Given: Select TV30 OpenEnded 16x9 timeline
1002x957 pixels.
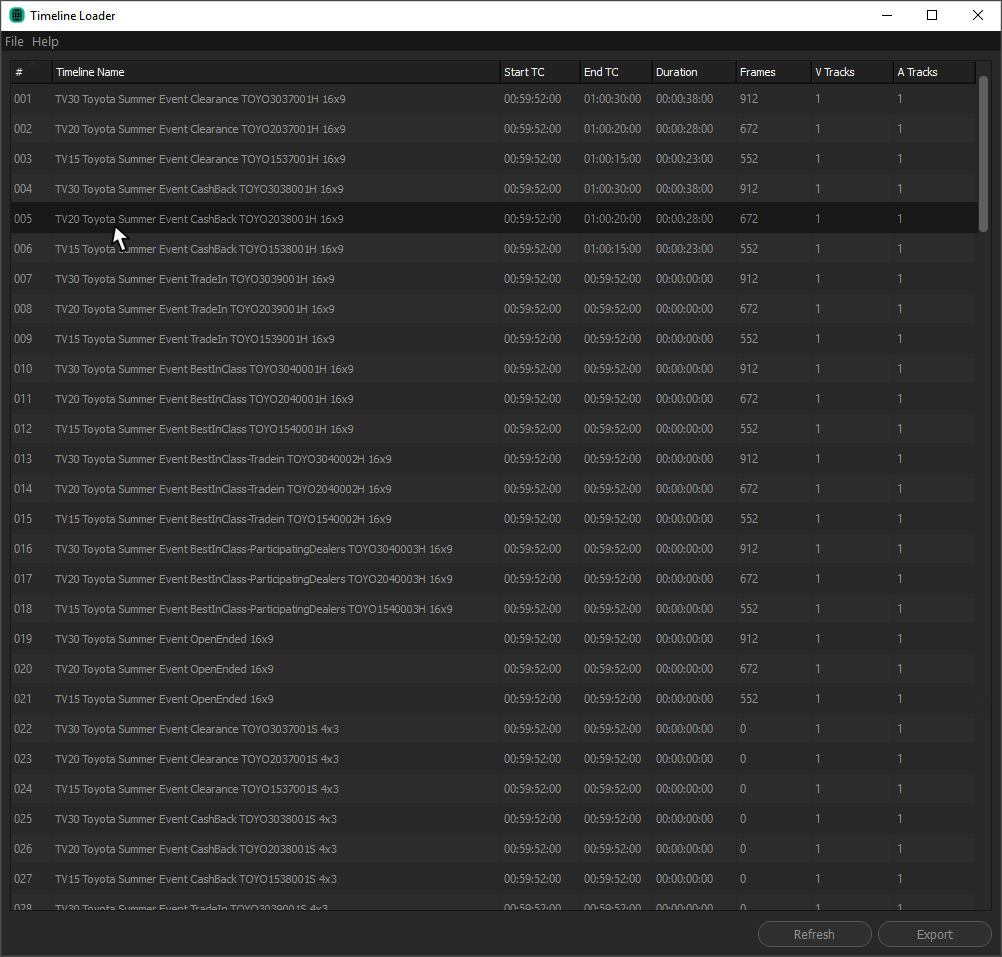Looking at the screenshot, I should pyautogui.click(x=493, y=639).
